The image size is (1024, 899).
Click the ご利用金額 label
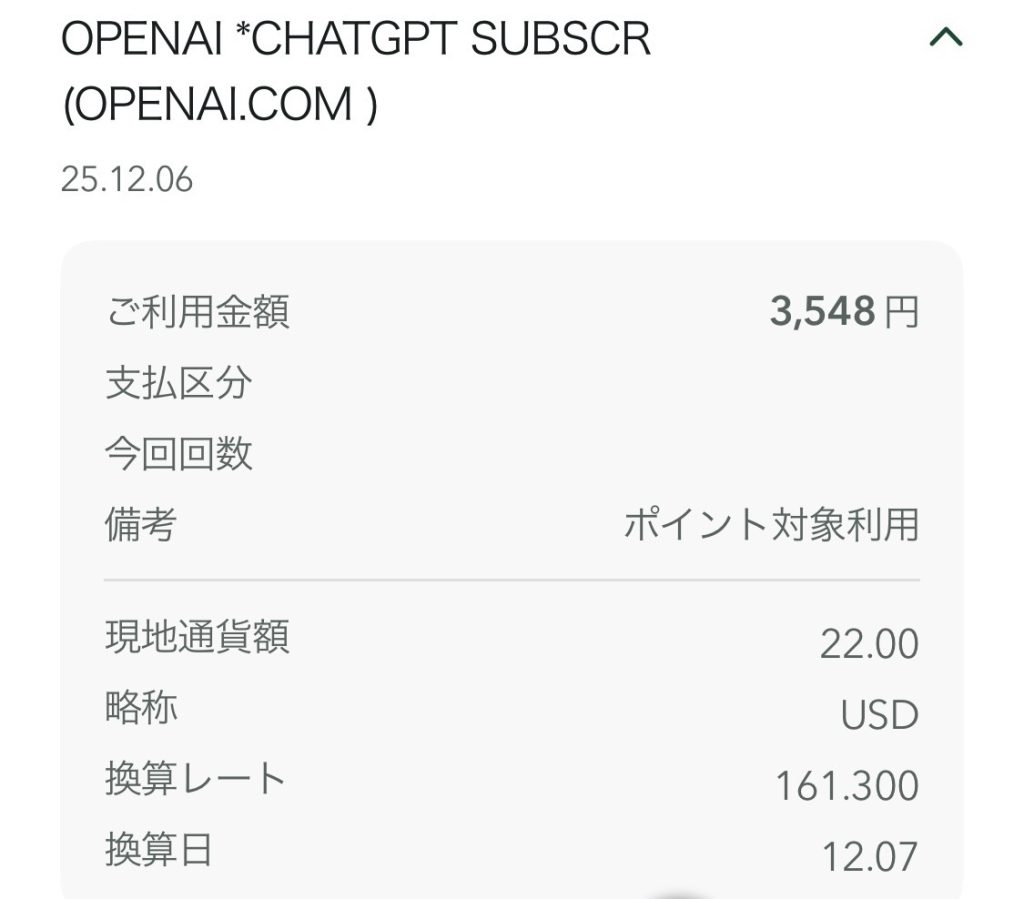tap(198, 313)
